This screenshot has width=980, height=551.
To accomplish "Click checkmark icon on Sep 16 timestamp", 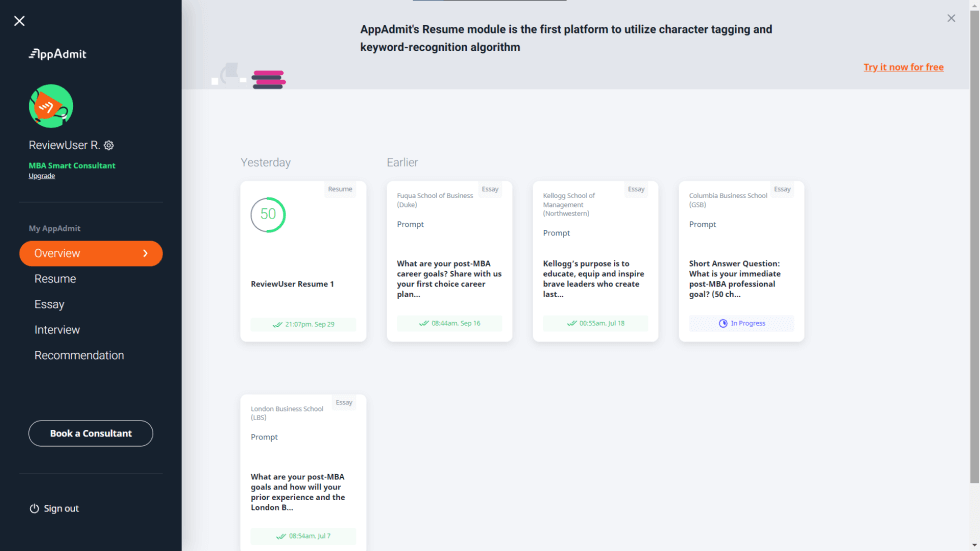I will coord(424,324).
